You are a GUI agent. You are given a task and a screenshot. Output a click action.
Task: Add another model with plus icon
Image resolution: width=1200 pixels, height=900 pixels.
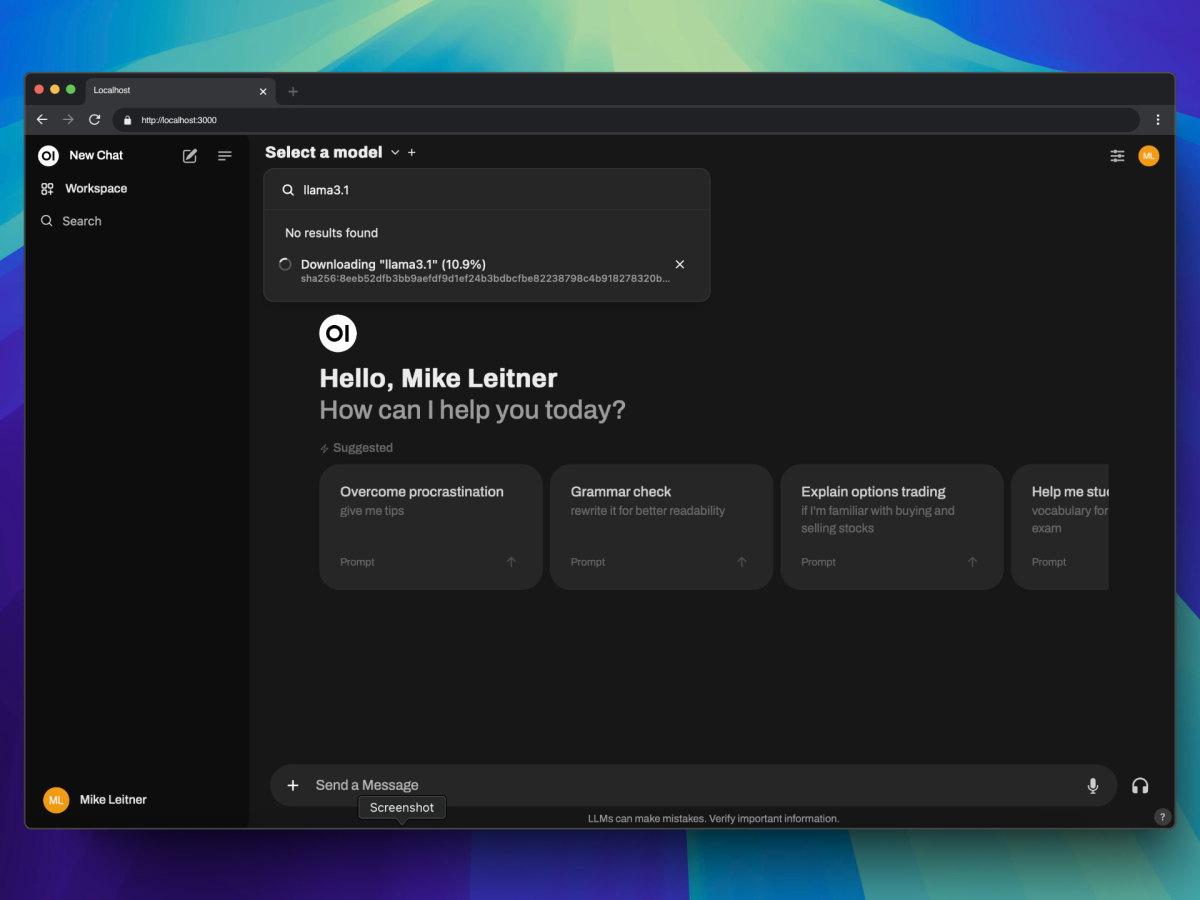412,153
